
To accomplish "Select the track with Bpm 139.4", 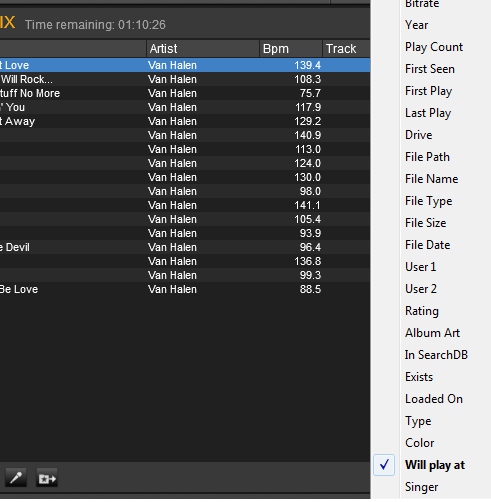I will click(185, 65).
